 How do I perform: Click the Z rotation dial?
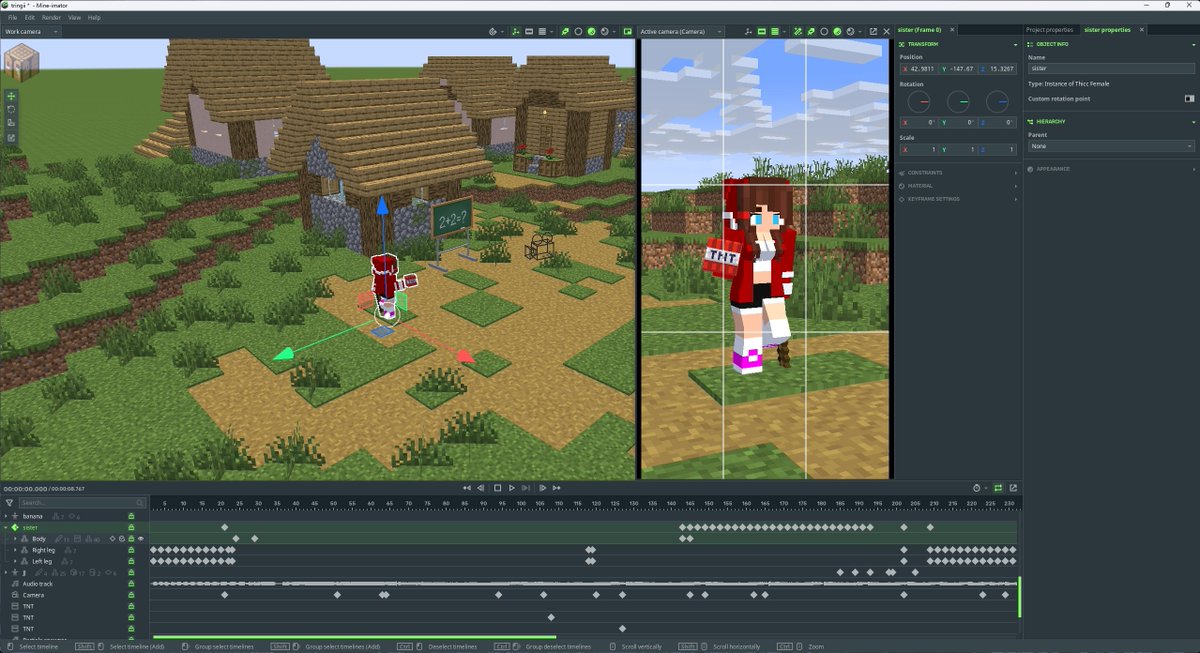[998, 101]
